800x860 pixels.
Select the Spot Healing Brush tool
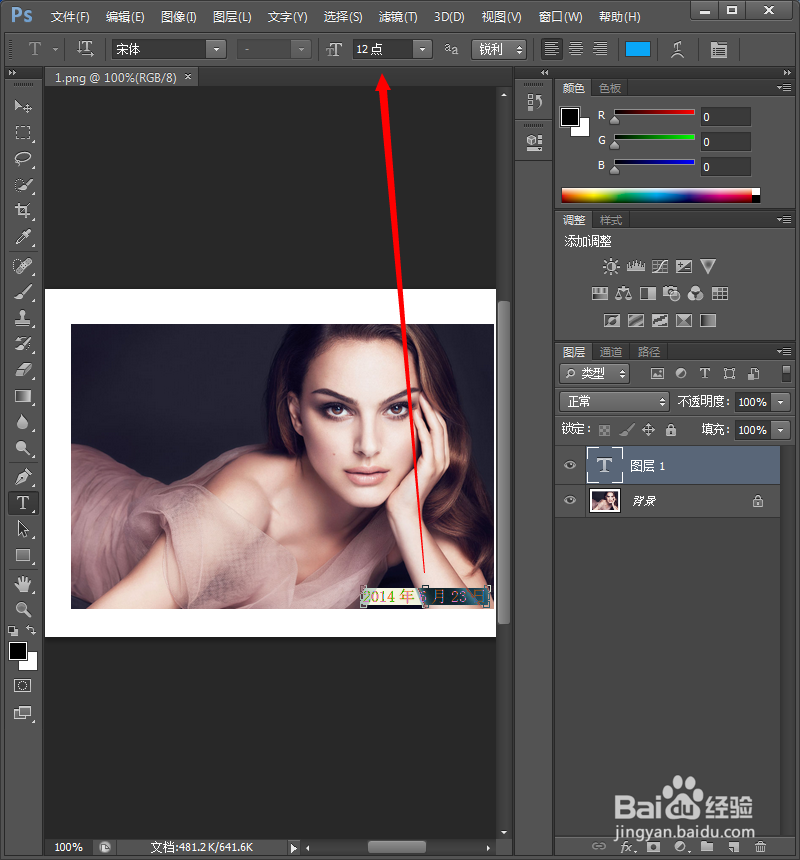22,266
